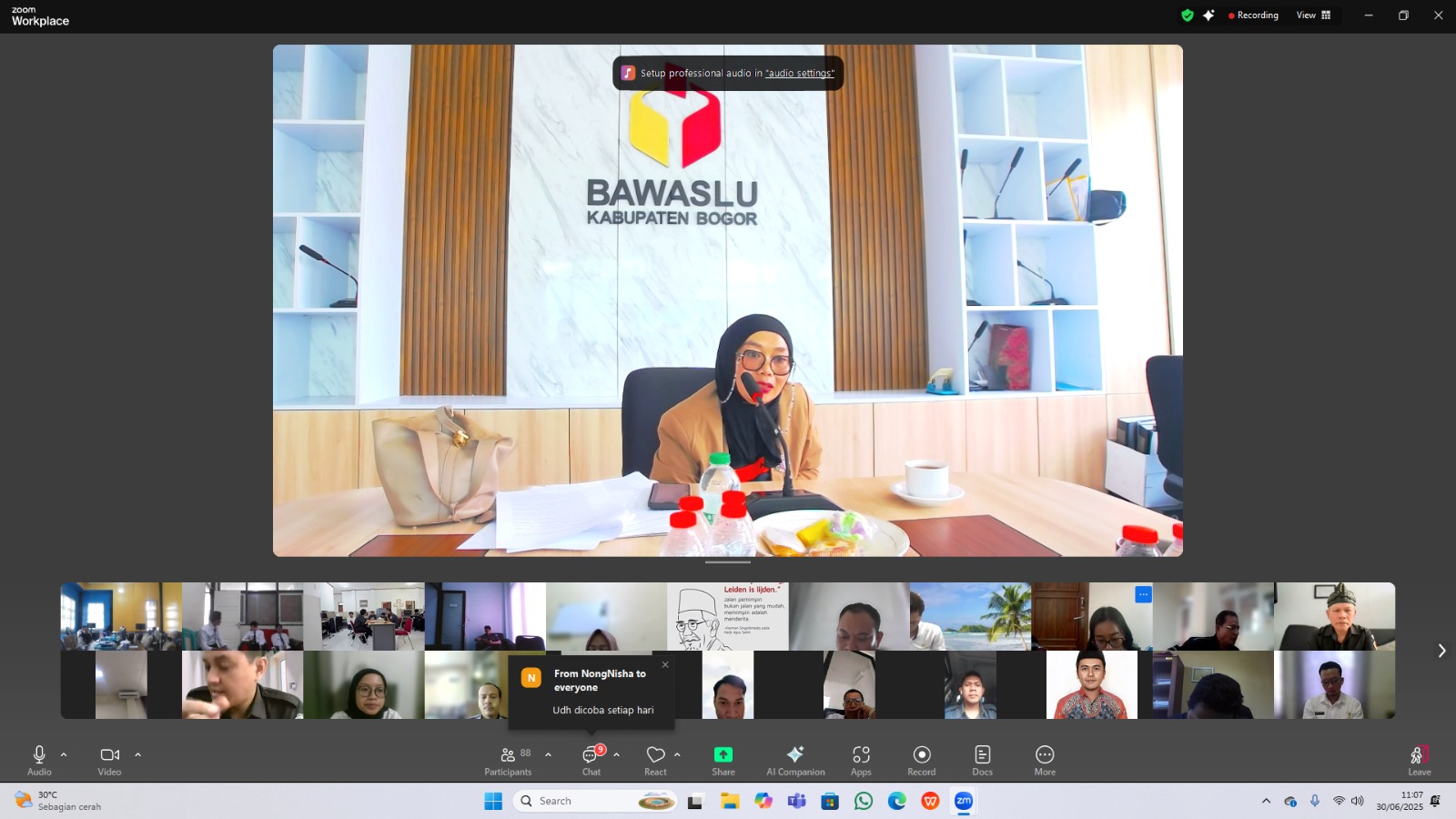This screenshot has height=819, width=1456.
Task: Show next page of participant thumbnails
Action: click(1441, 651)
